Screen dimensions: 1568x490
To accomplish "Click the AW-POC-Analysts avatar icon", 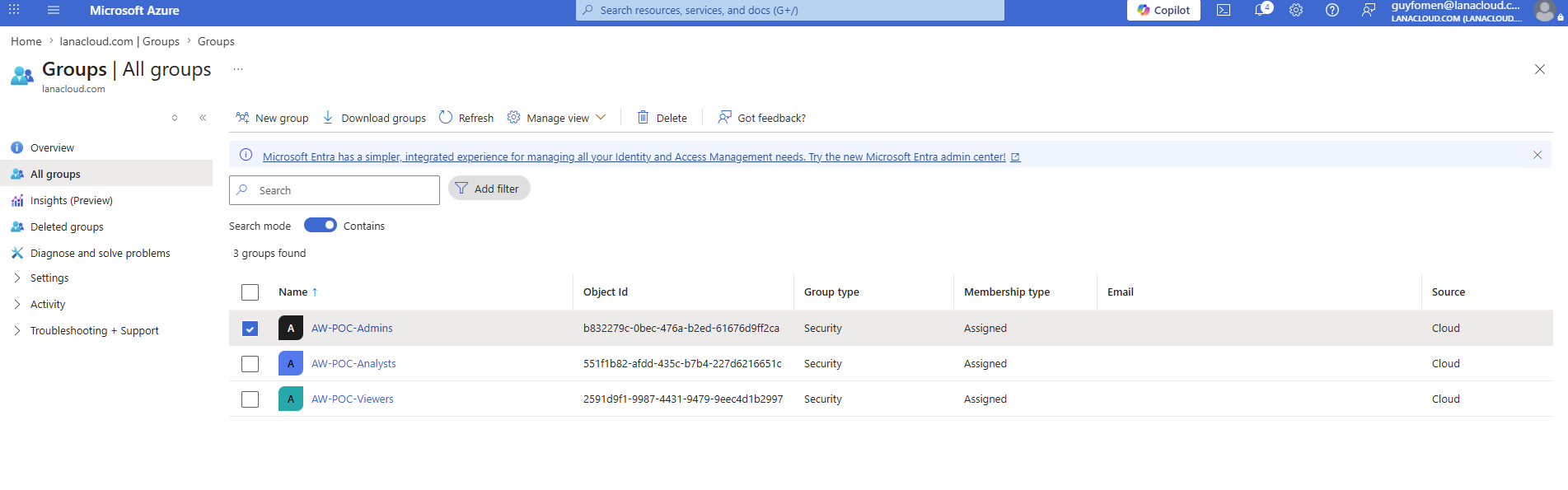I will pos(291,363).
